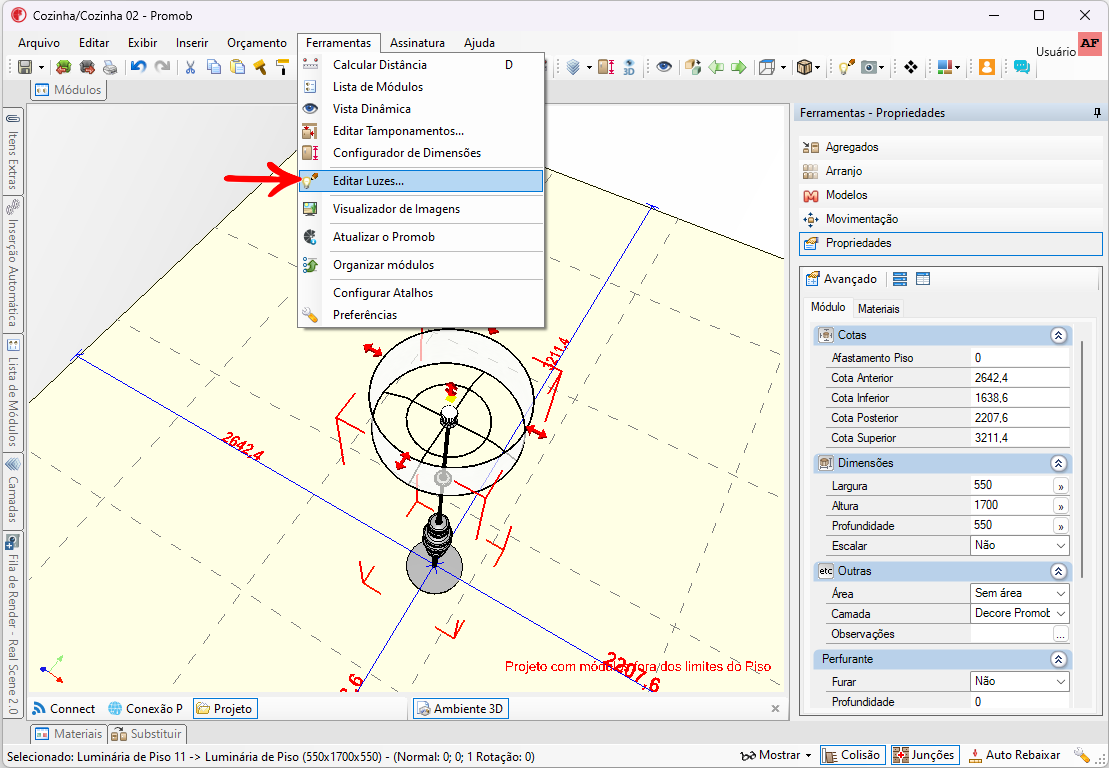
Task: Collapse the Perfurante section
Action: [x=1058, y=660]
